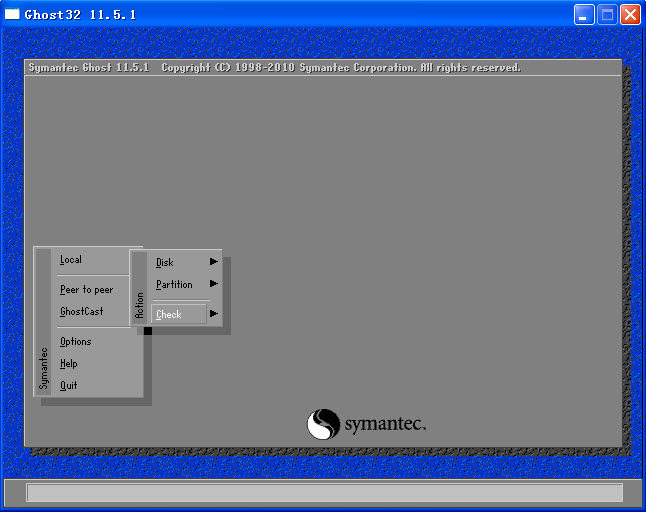Image resolution: width=646 pixels, height=512 pixels.
Task: Click the Ghost32 title bar app icon
Action: coord(12,14)
